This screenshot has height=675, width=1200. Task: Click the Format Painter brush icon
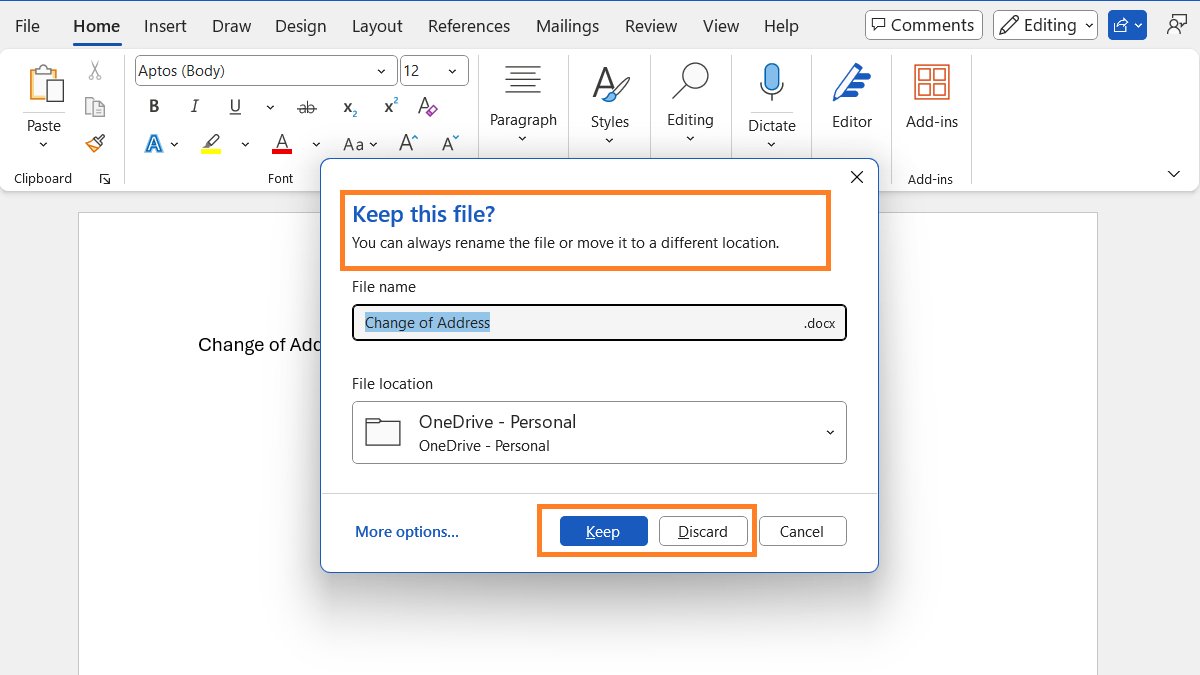pos(95,144)
